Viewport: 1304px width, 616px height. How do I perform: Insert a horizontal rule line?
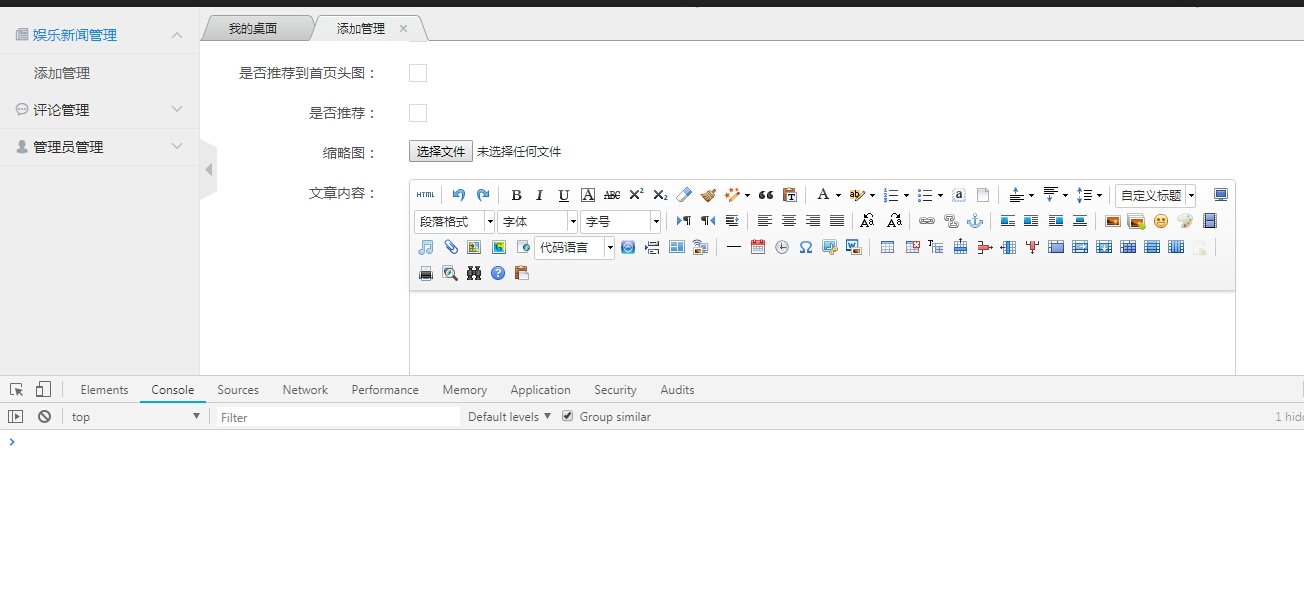coord(734,247)
